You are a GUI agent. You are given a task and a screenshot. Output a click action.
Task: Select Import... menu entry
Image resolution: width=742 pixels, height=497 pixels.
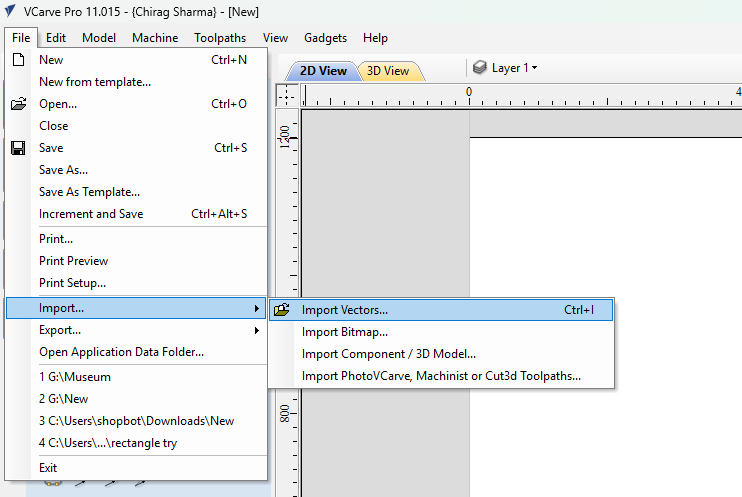[x=136, y=308]
